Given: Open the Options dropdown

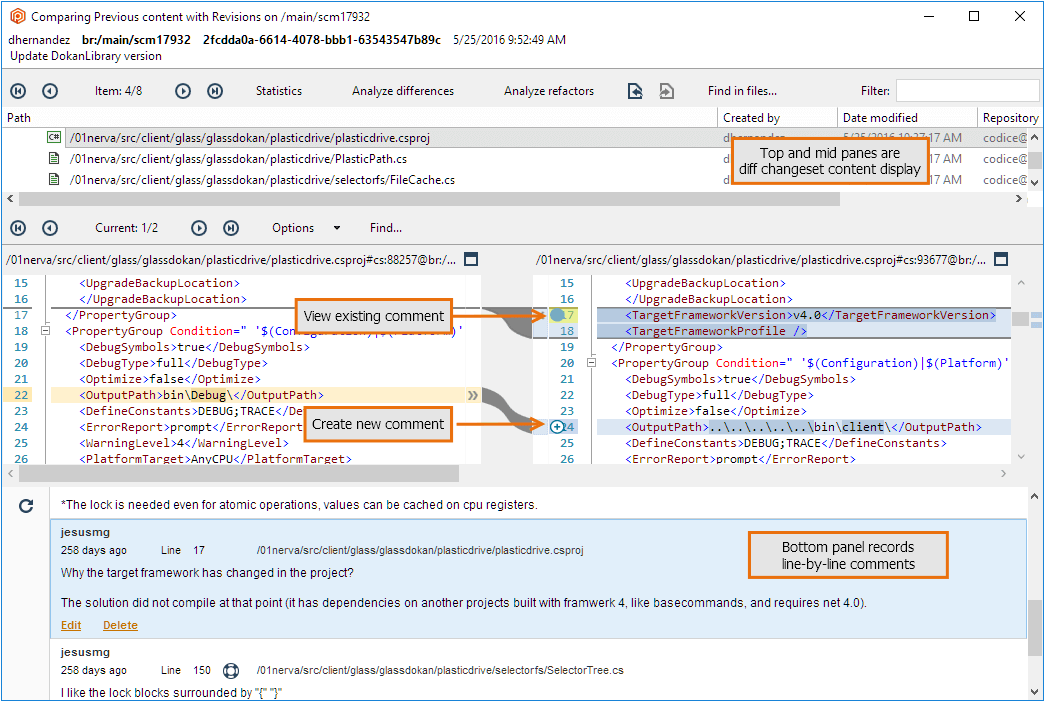Looking at the screenshot, I should click(x=306, y=228).
